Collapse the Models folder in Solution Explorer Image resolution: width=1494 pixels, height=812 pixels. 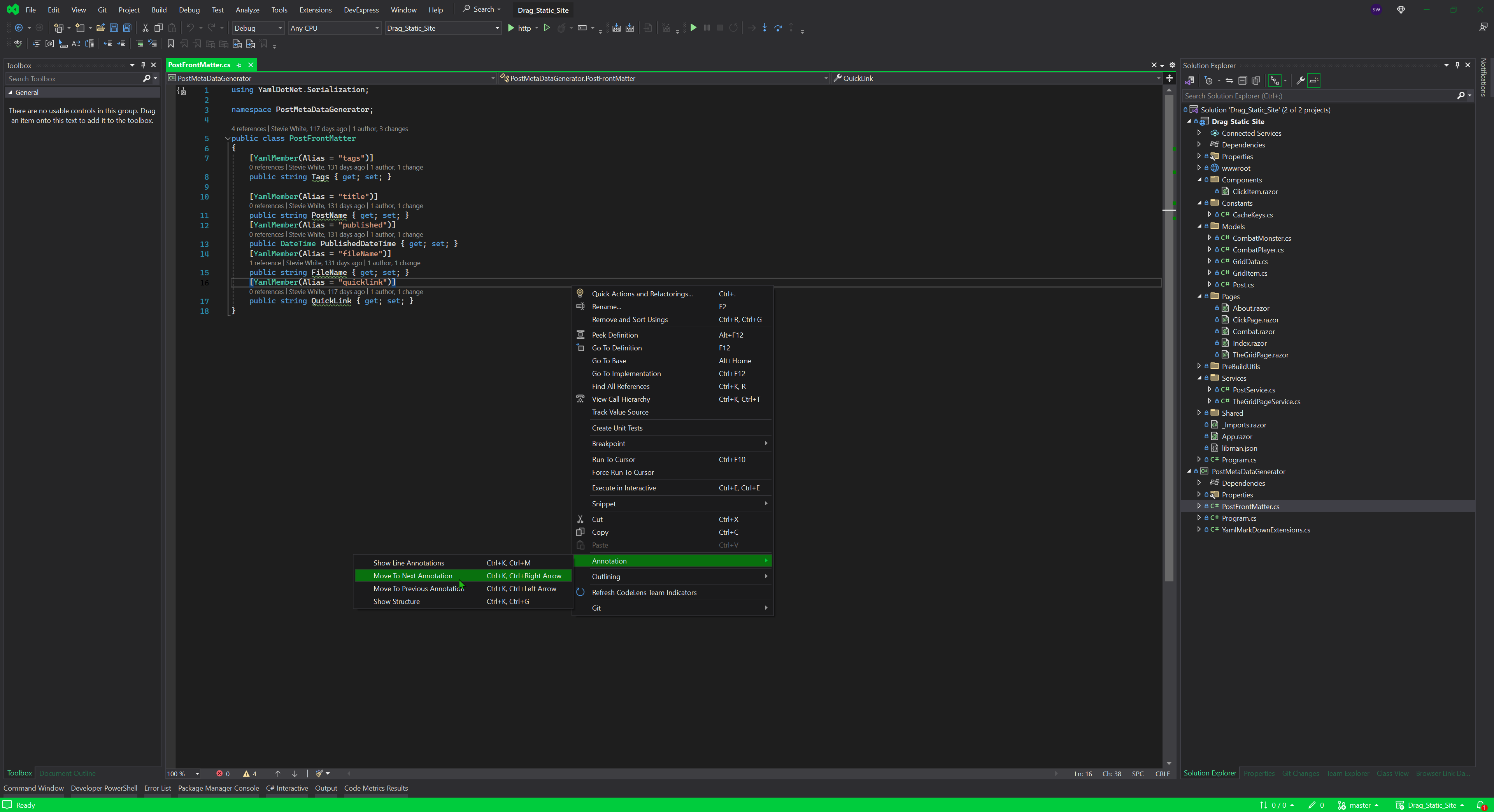(1199, 226)
